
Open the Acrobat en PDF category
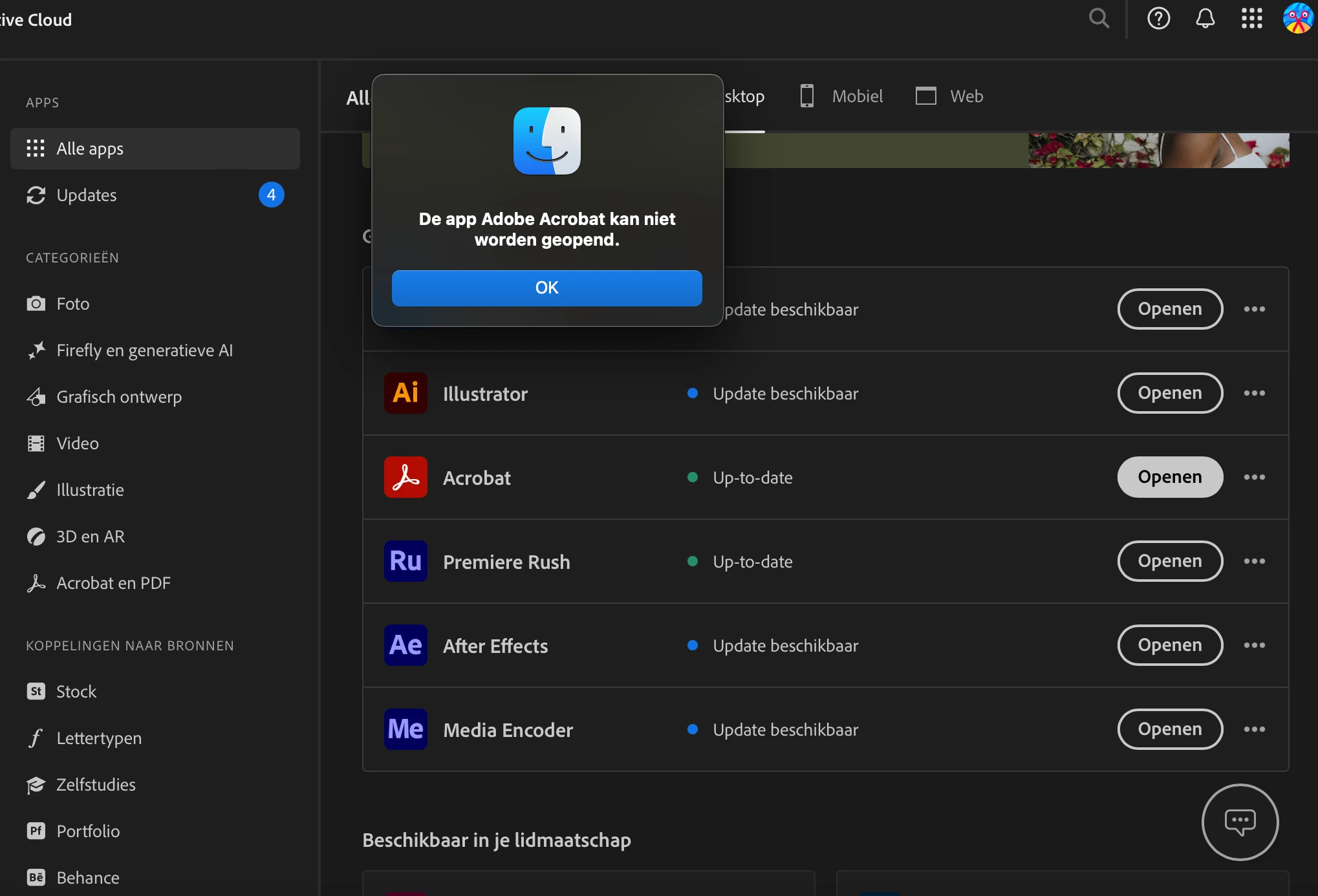pyautogui.click(x=113, y=583)
